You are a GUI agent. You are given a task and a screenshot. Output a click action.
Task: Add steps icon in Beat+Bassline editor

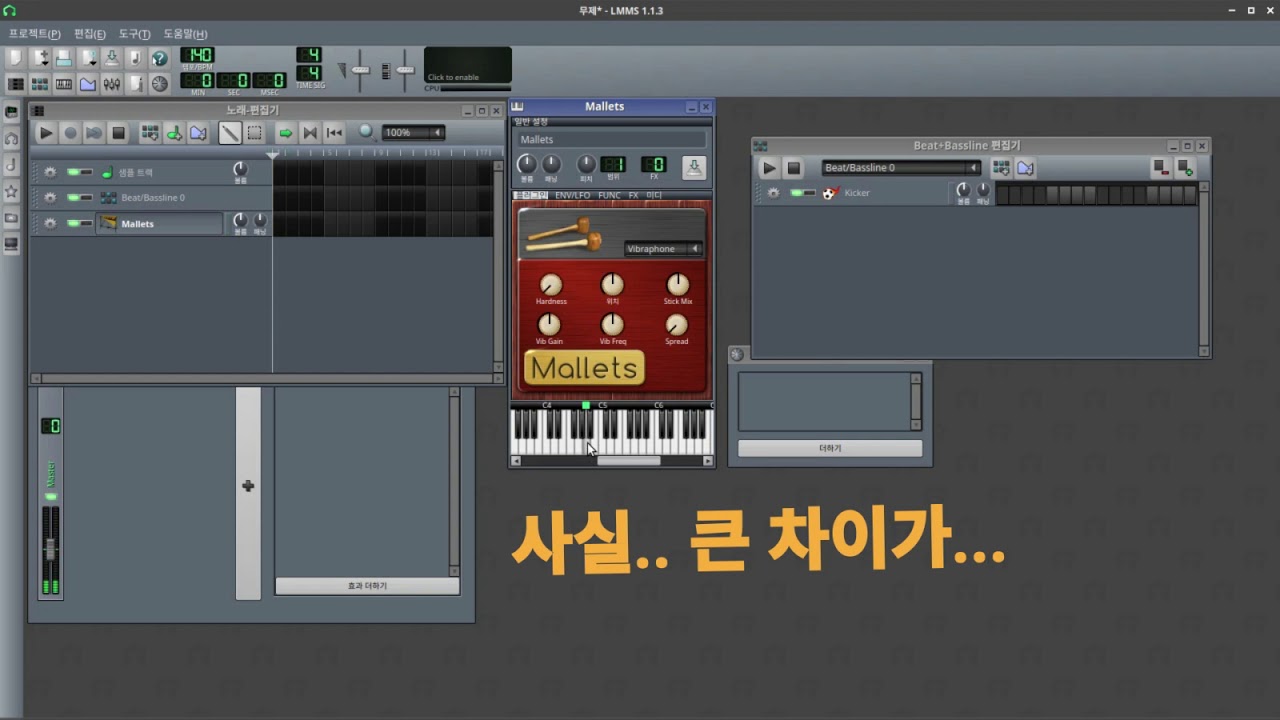[1184, 168]
